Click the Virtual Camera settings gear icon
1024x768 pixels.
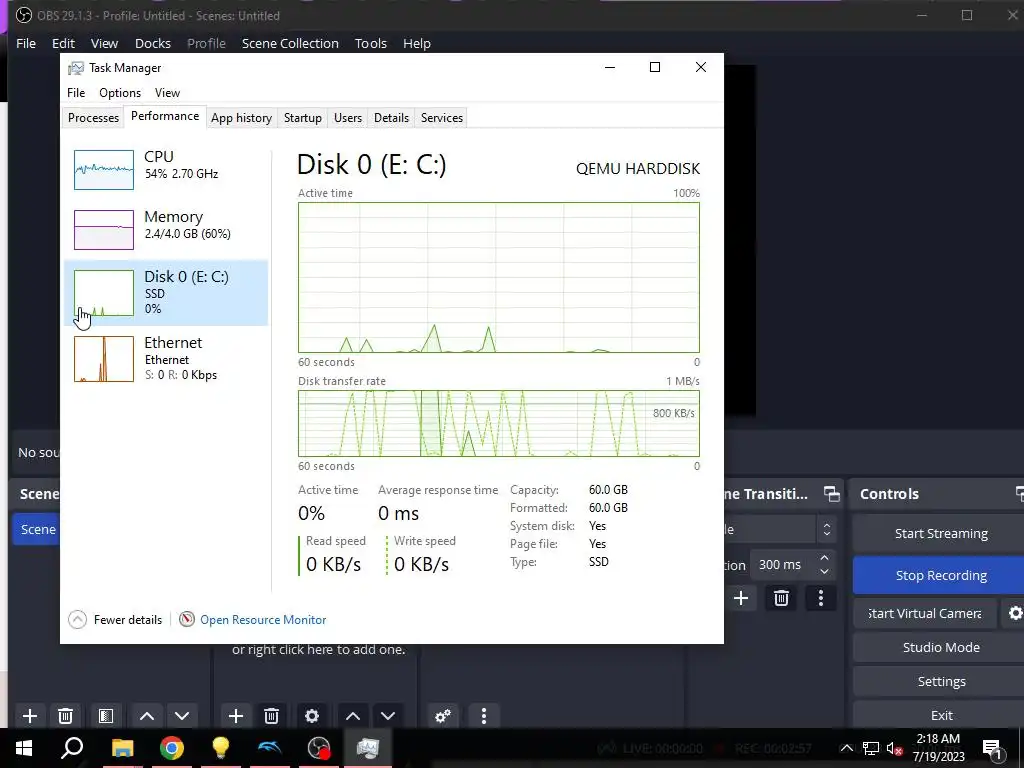[1015, 613]
